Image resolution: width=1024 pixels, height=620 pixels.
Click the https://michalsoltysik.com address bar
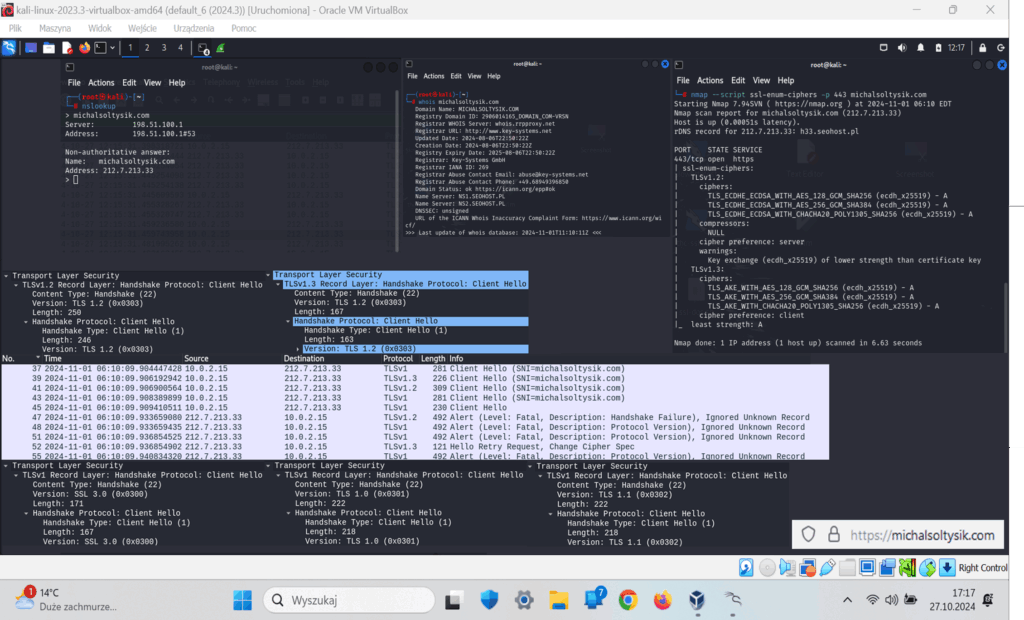[x=921, y=535]
